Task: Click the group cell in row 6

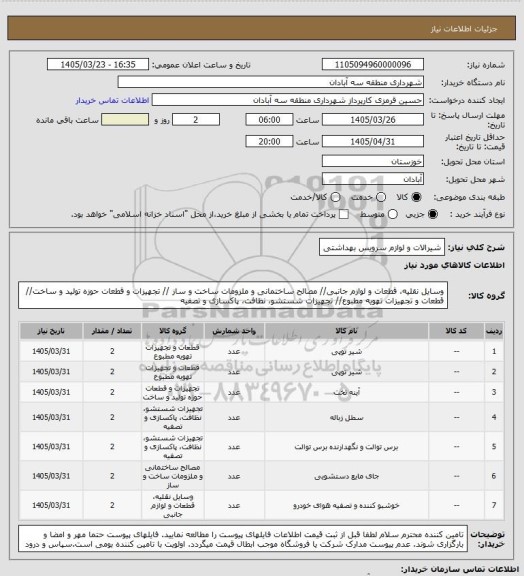Action: [173, 476]
